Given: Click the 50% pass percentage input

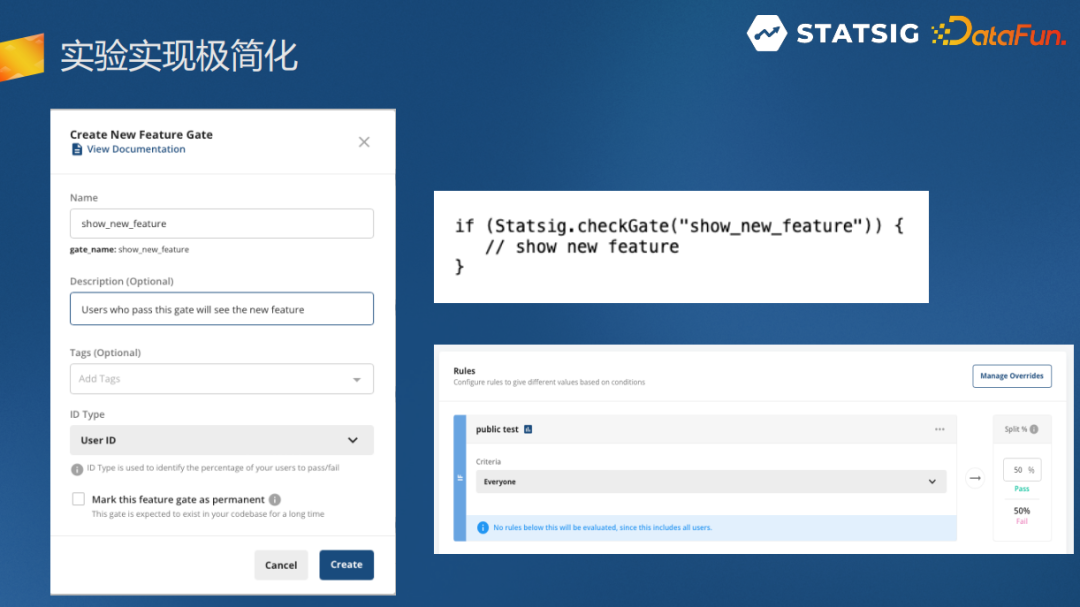Looking at the screenshot, I should click(1021, 470).
